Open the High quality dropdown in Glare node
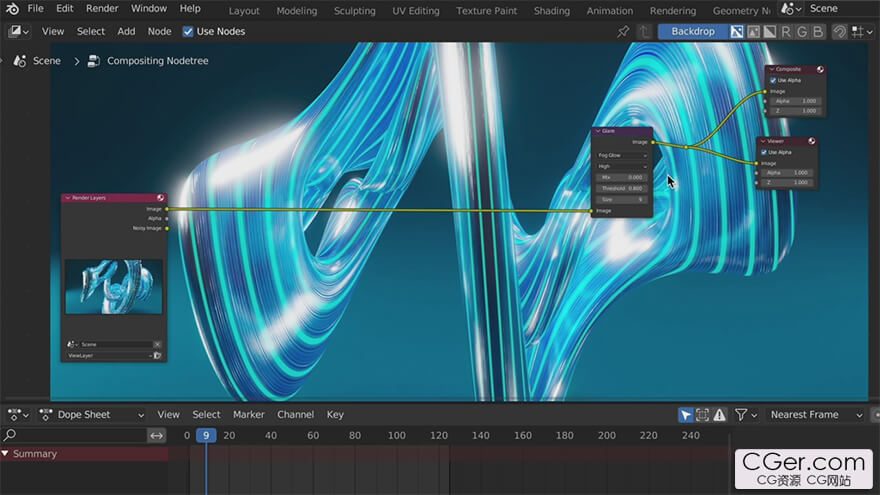Screen dimensions: 880x495 pos(622,166)
